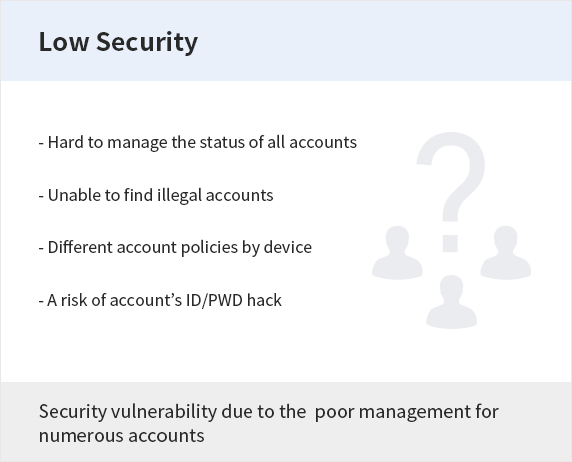Click the word "device" in the third bullet
572x462 pixels.
(x=288, y=247)
